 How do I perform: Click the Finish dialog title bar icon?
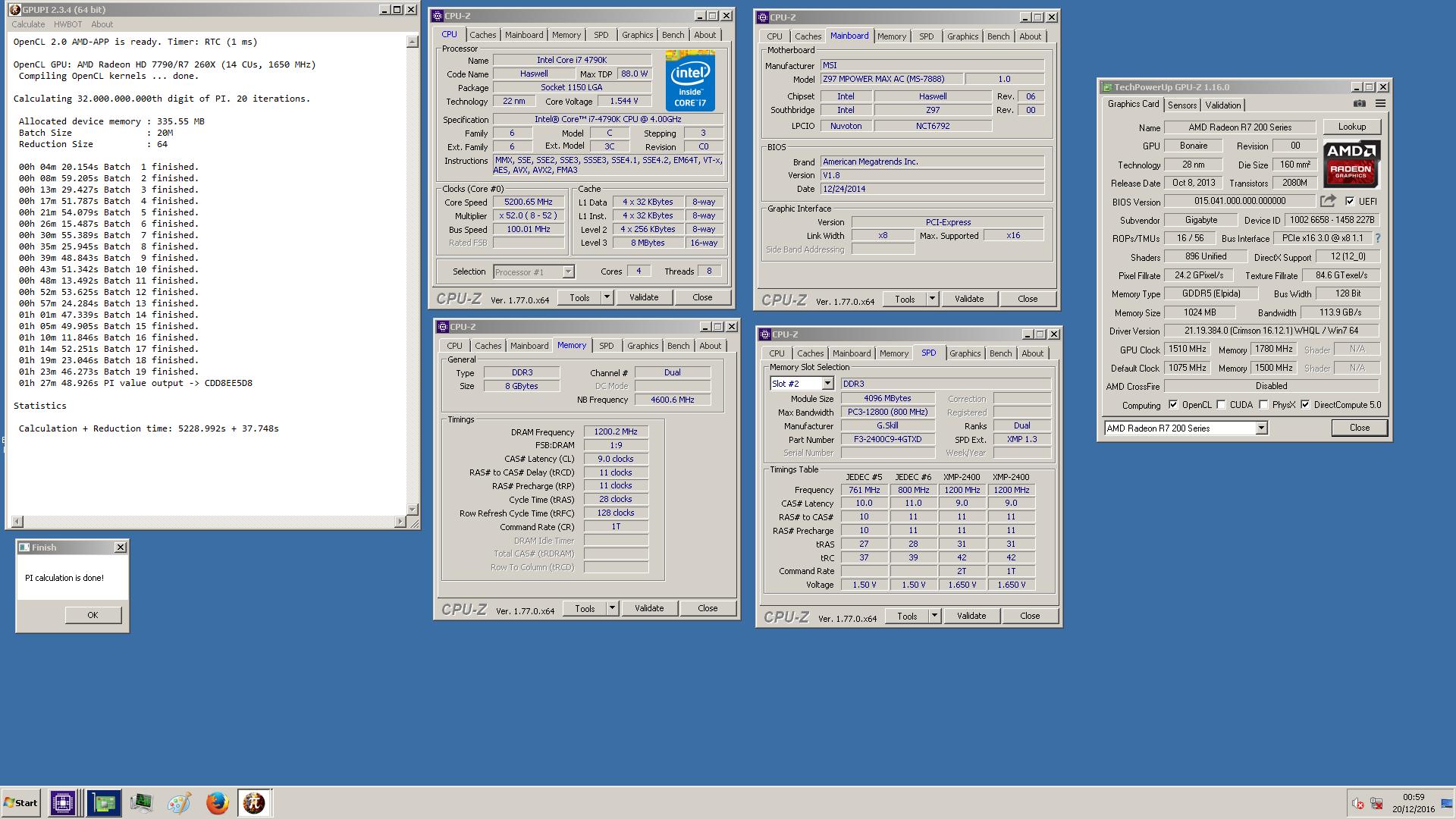(24, 548)
